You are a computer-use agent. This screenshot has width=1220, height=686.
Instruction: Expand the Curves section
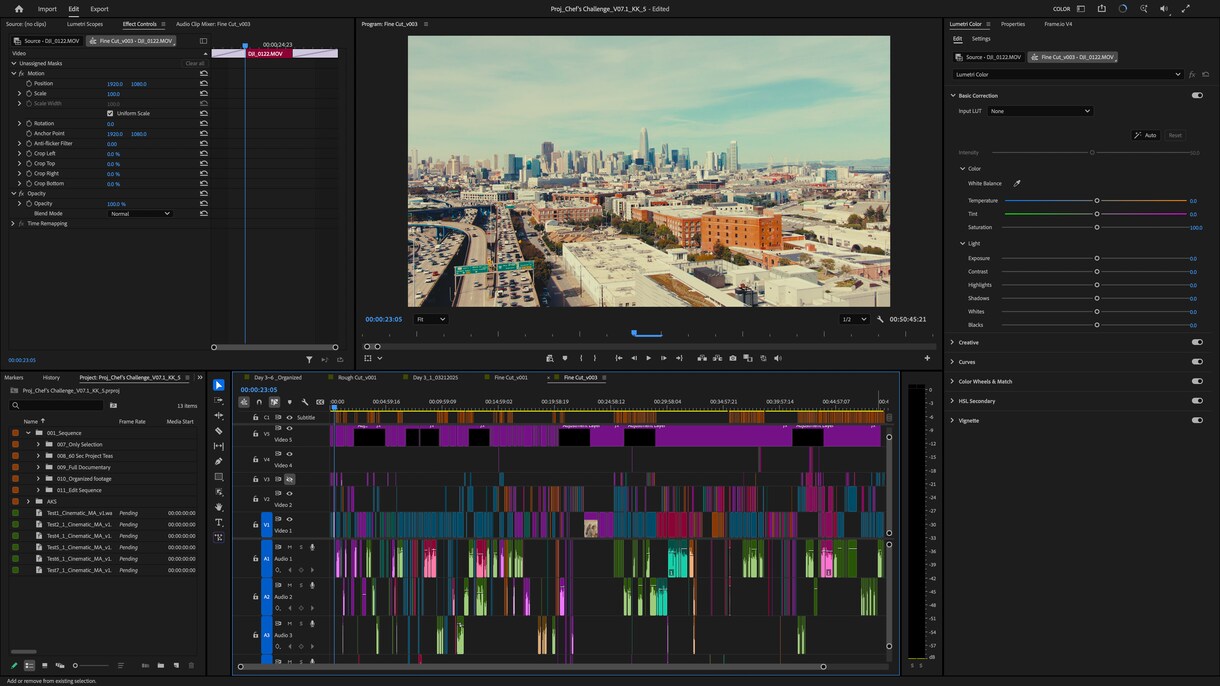[952, 362]
